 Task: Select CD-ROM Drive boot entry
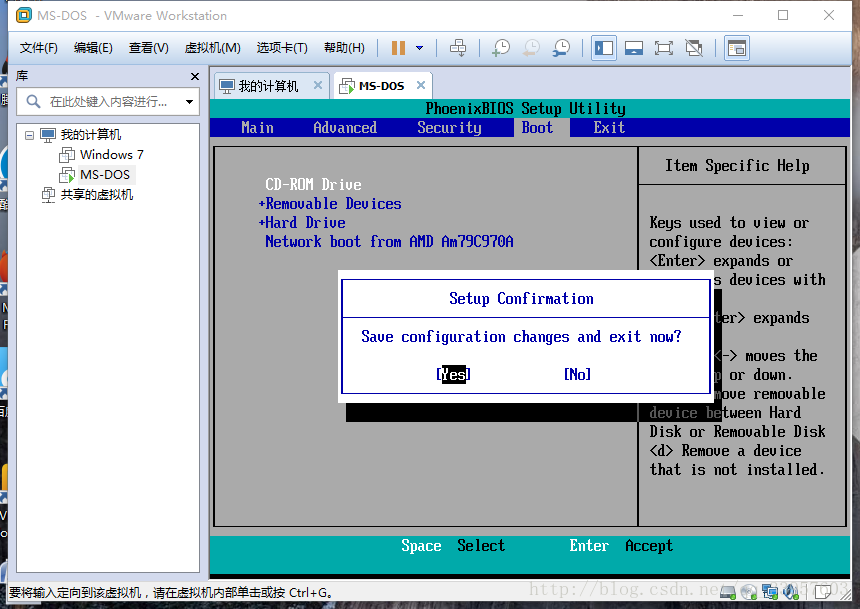pyautogui.click(x=313, y=184)
